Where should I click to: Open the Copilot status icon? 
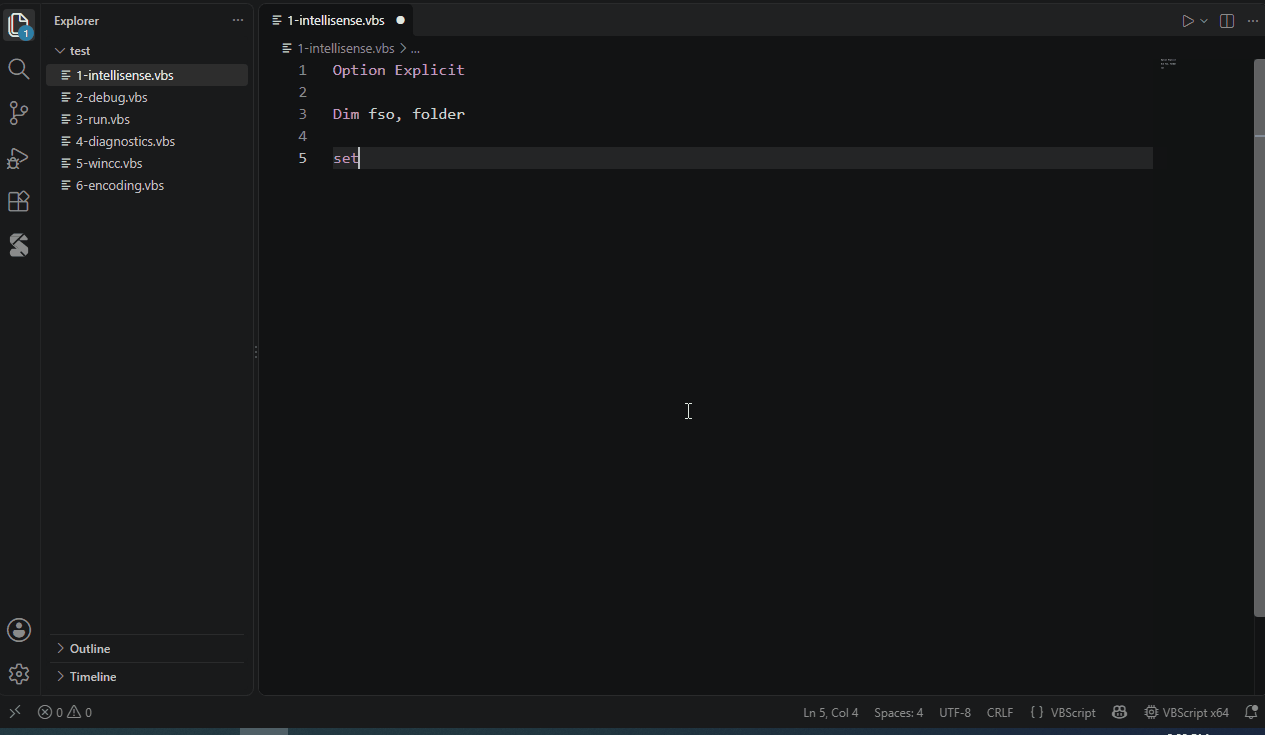coord(1120,713)
